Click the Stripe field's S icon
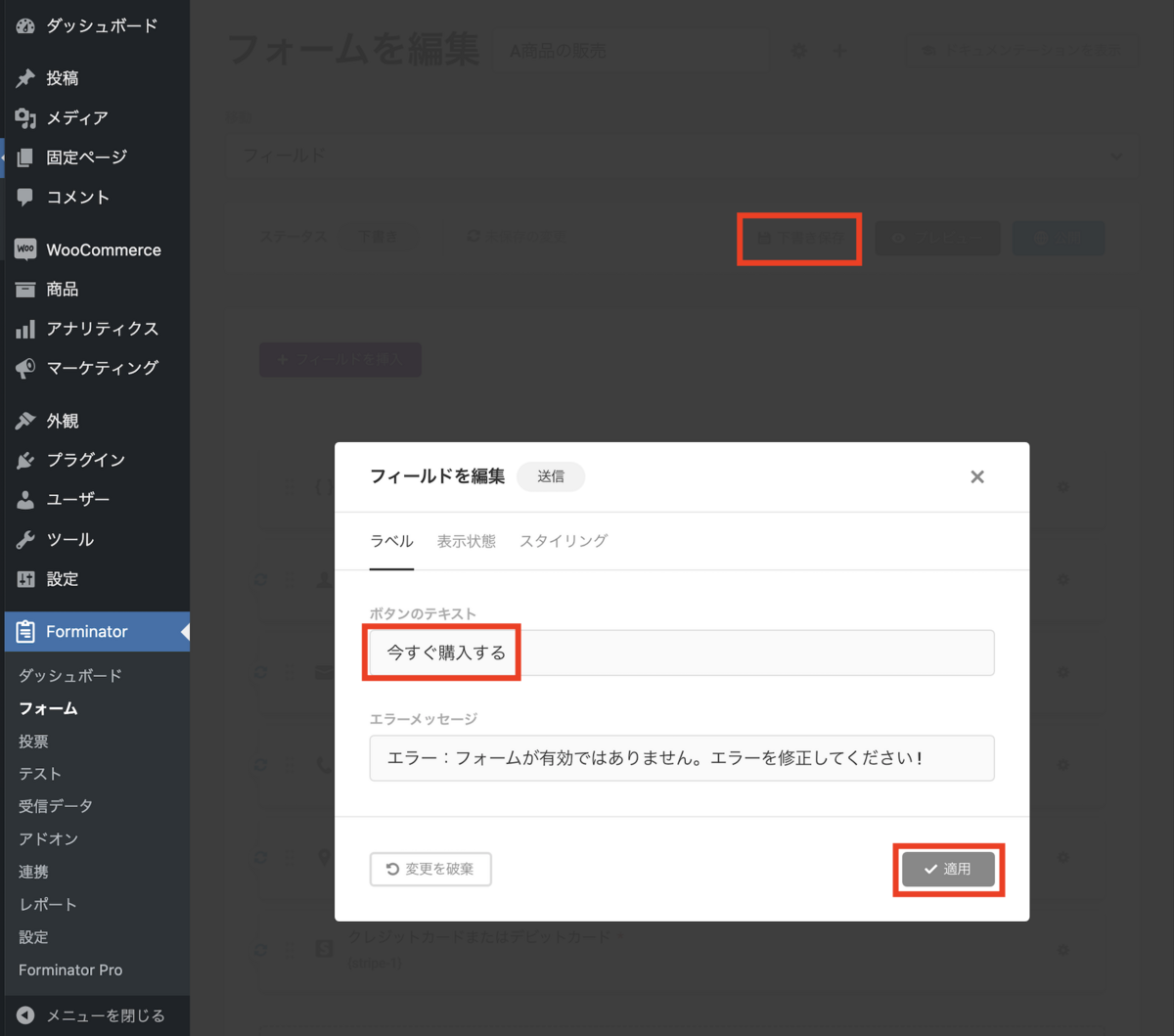Viewport: 1174px width, 1036px height. point(324,949)
